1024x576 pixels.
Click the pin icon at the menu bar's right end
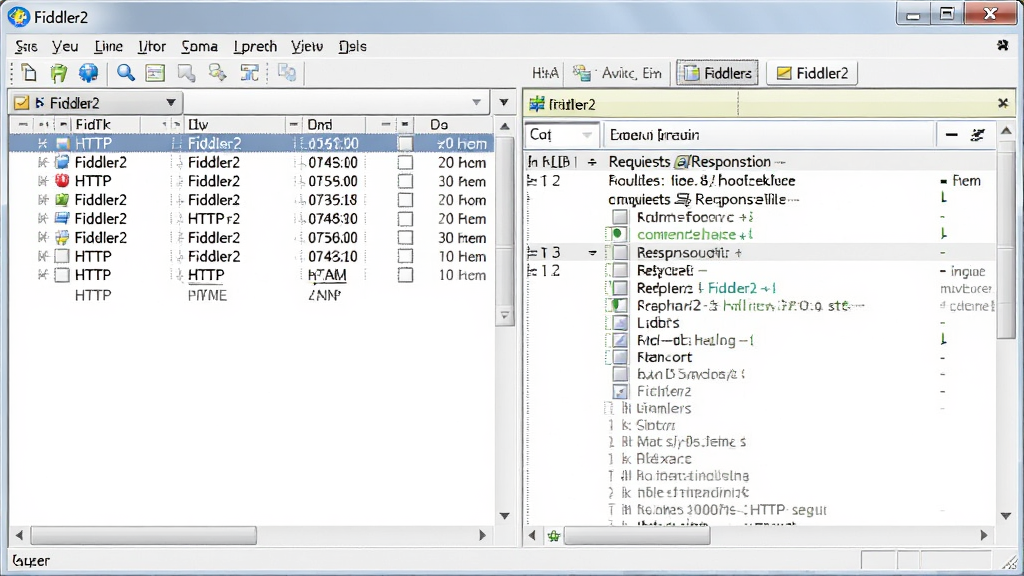[x=1002, y=46]
